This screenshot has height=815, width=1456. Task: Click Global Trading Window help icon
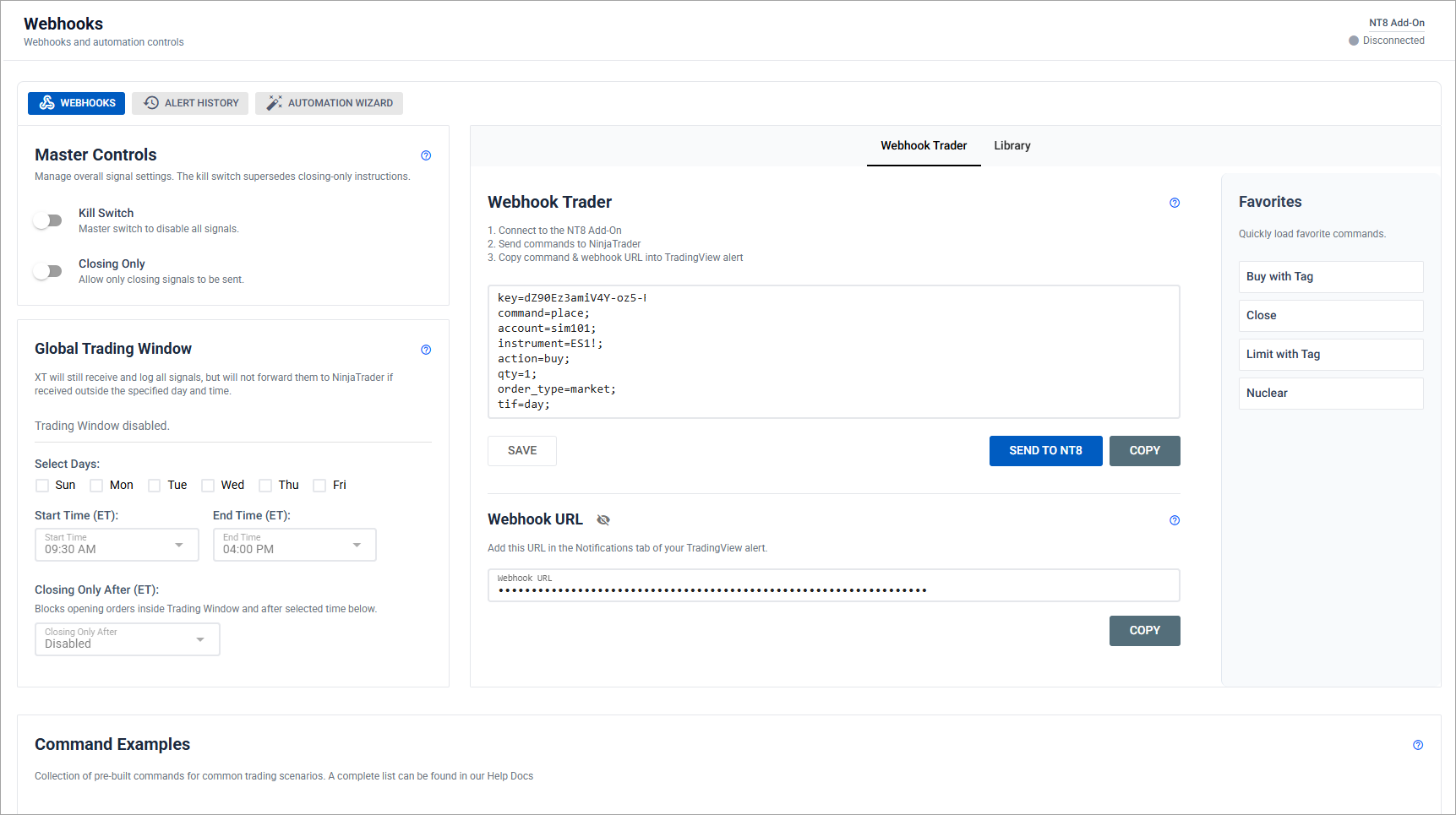pyautogui.click(x=426, y=350)
